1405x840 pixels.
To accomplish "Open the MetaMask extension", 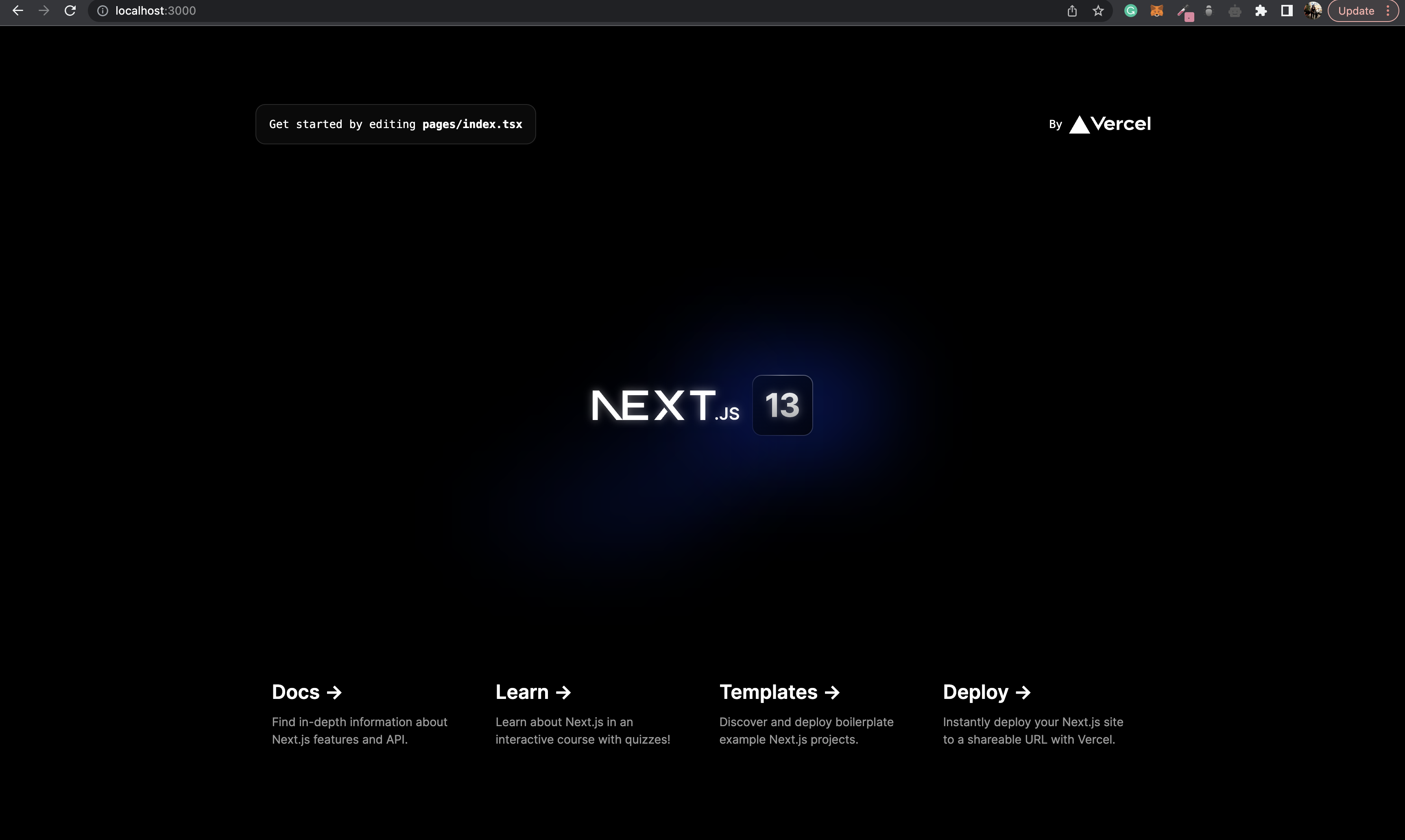I will 1157,11.
